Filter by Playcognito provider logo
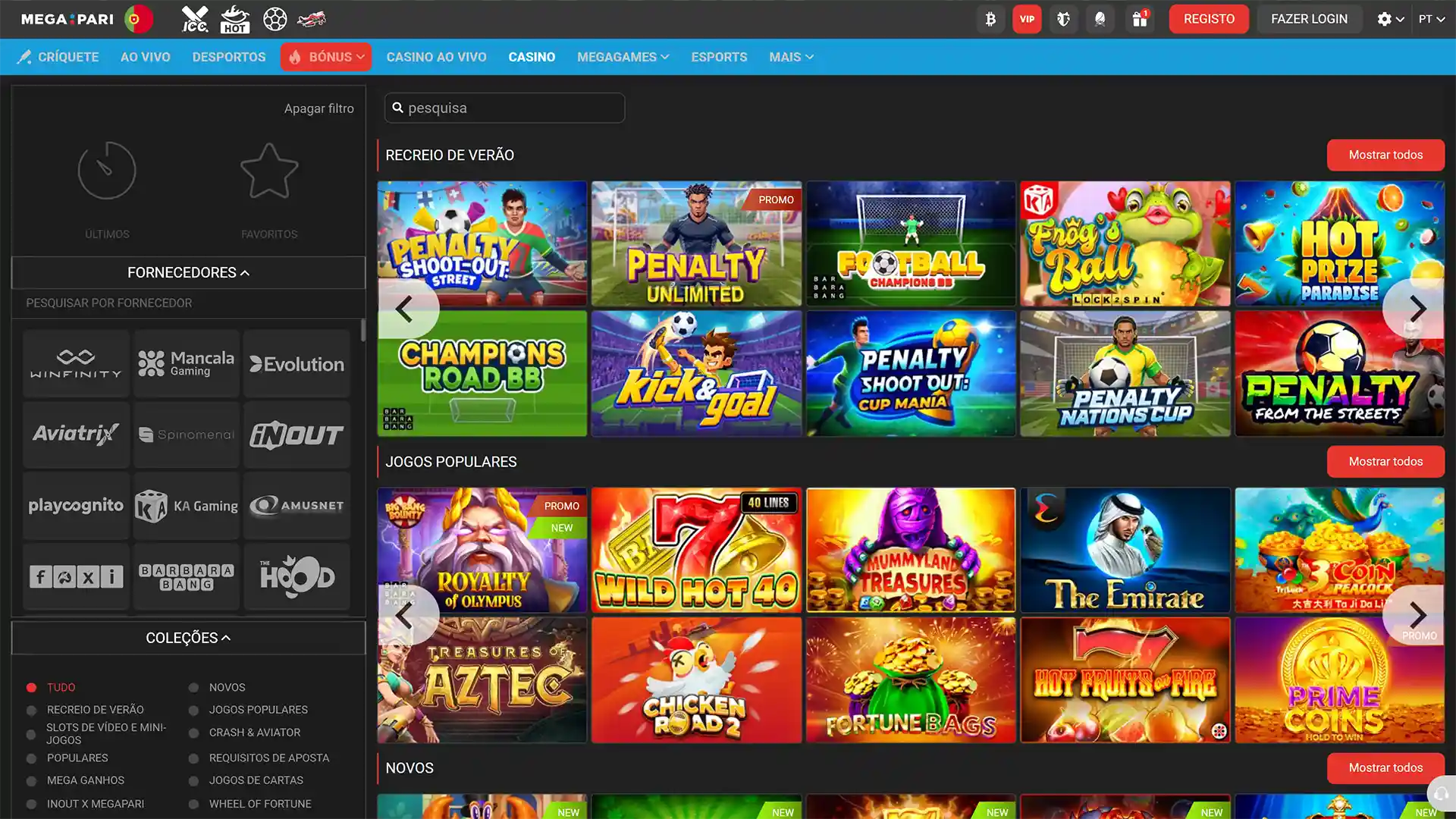Image resolution: width=1456 pixels, height=819 pixels. (76, 506)
